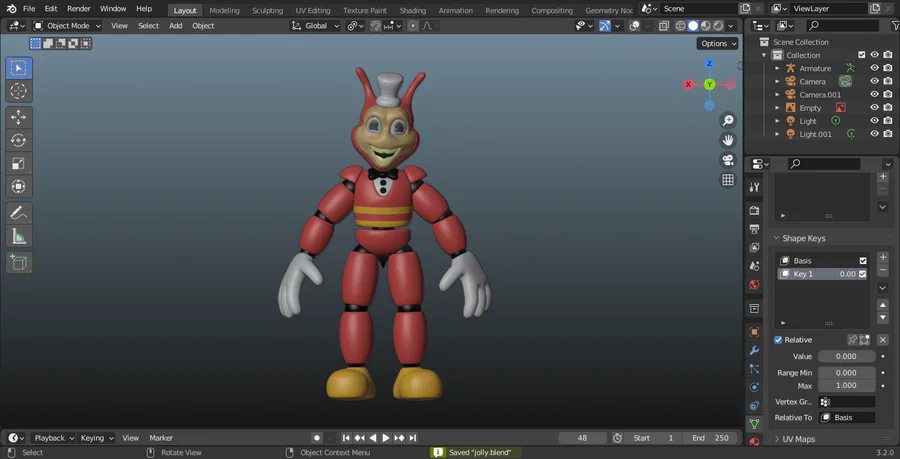This screenshot has height=459, width=900.
Task: Disable the Key 1 shape key checkbox
Action: 862,274
